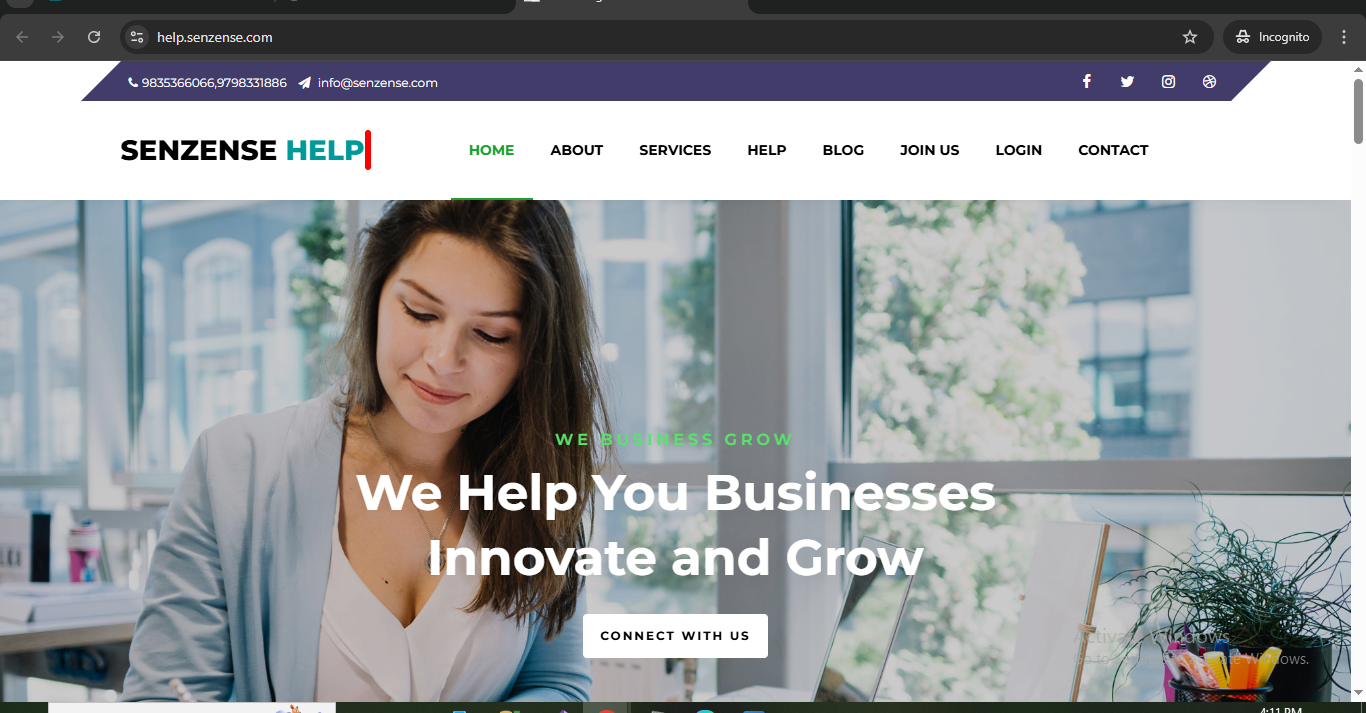
Task: Navigate to the LOGIN page
Action: click(x=1018, y=150)
